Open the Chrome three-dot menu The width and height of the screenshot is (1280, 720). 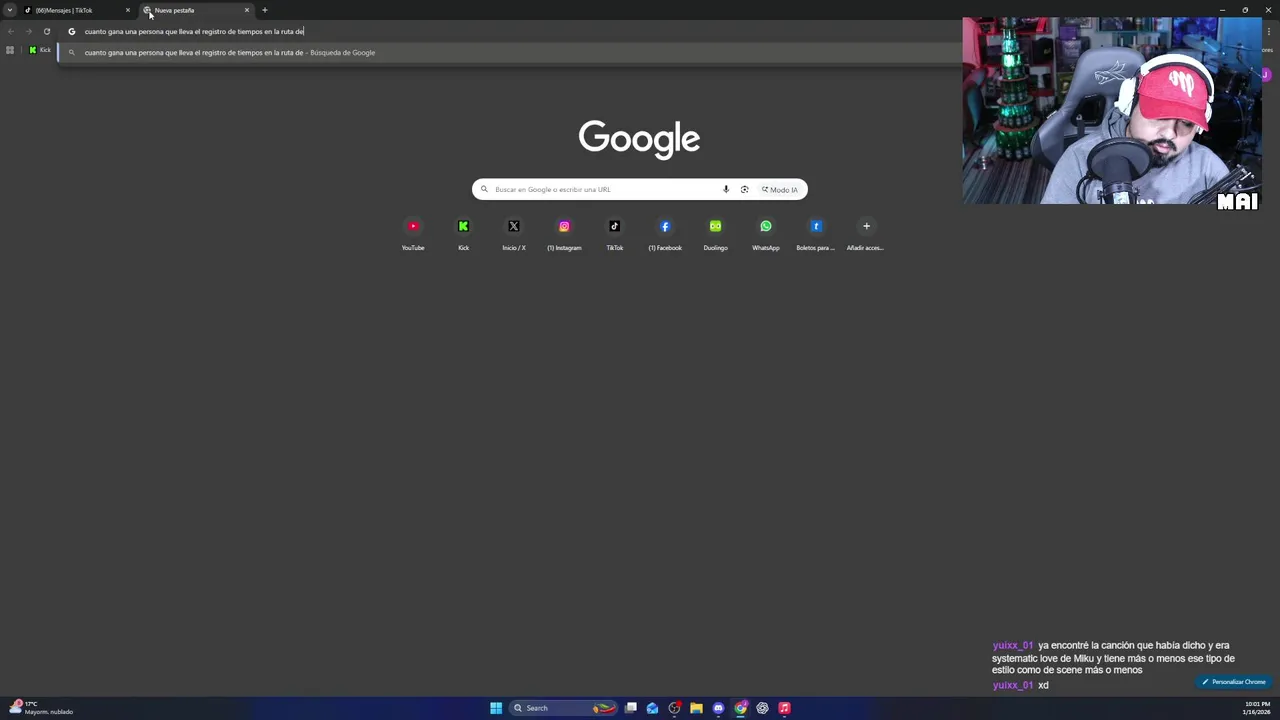pos(1269,31)
